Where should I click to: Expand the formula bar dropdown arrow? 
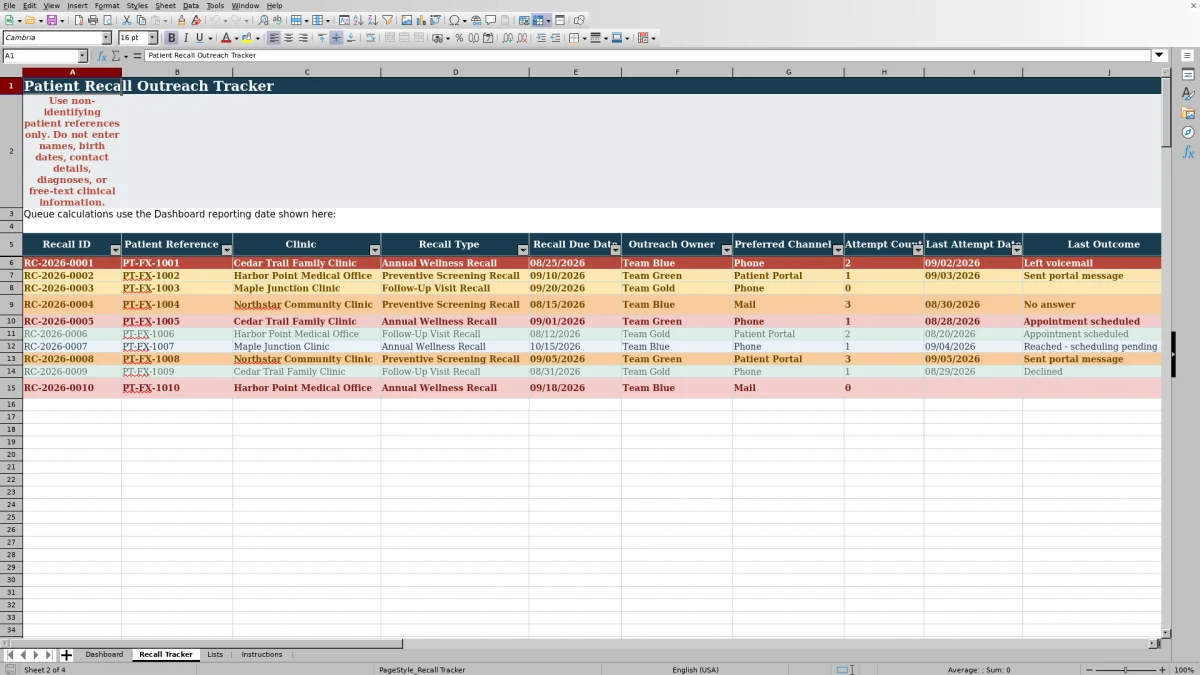(x=1159, y=56)
